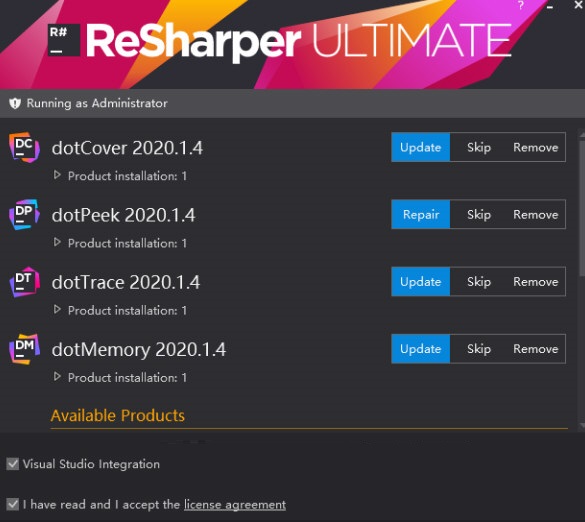Click the Running as Administrator text
This screenshot has width=585, height=522.
[97, 103]
